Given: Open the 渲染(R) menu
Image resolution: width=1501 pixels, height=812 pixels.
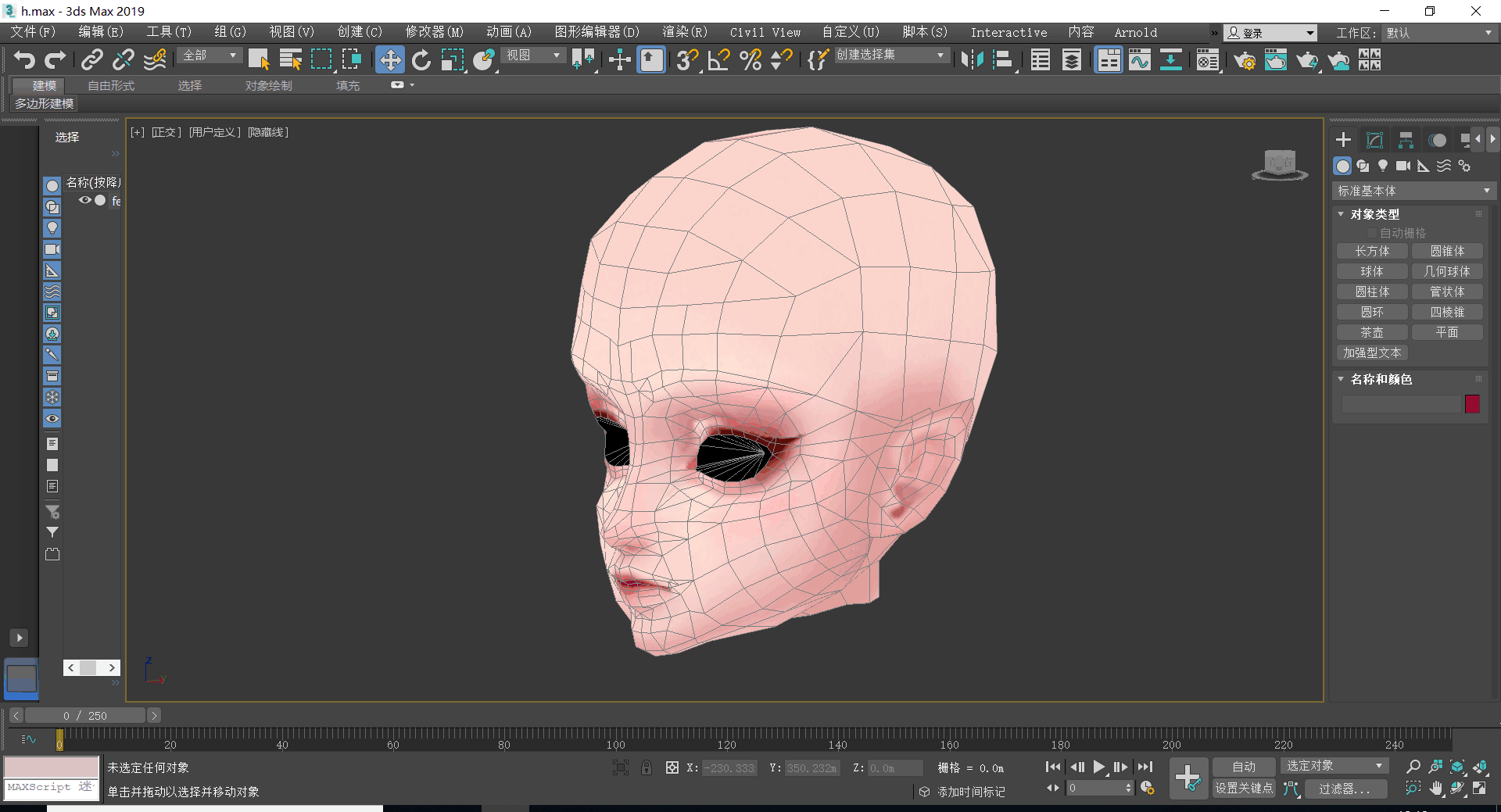Looking at the screenshot, I should tap(684, 32).
